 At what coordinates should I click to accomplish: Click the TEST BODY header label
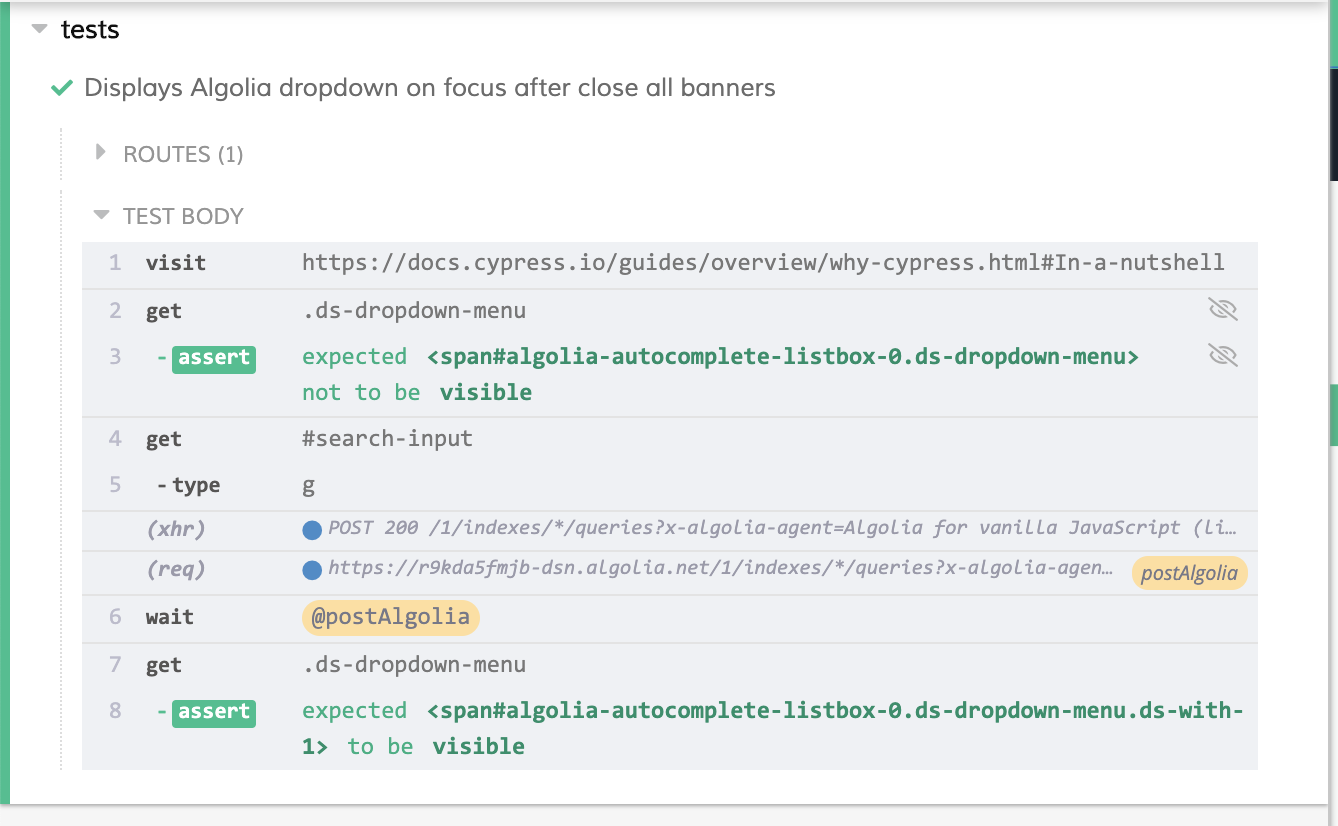pyautogui.click(x=183, y=215)
